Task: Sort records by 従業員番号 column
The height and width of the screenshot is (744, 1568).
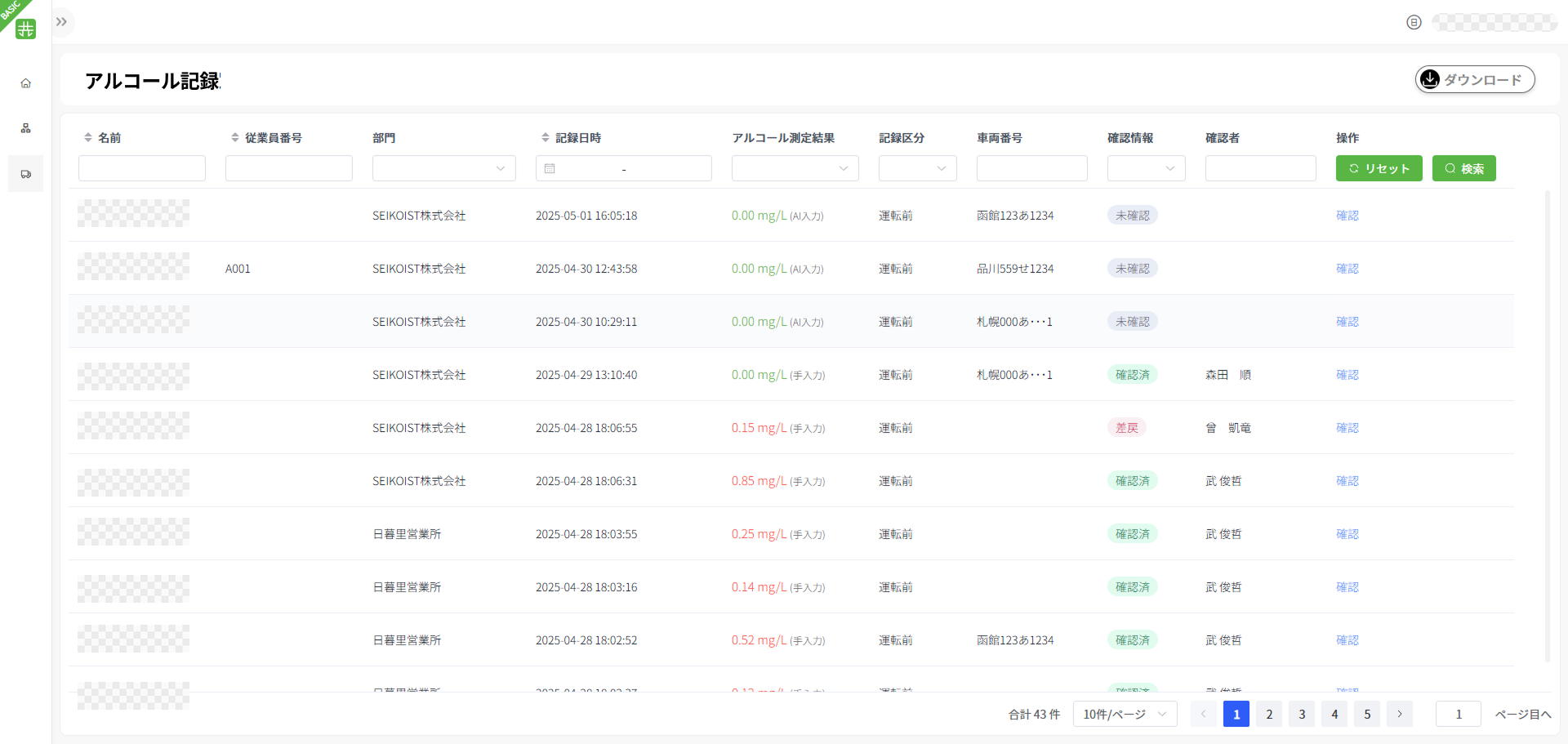Action: pyautogui.click(x=235, y=138)
